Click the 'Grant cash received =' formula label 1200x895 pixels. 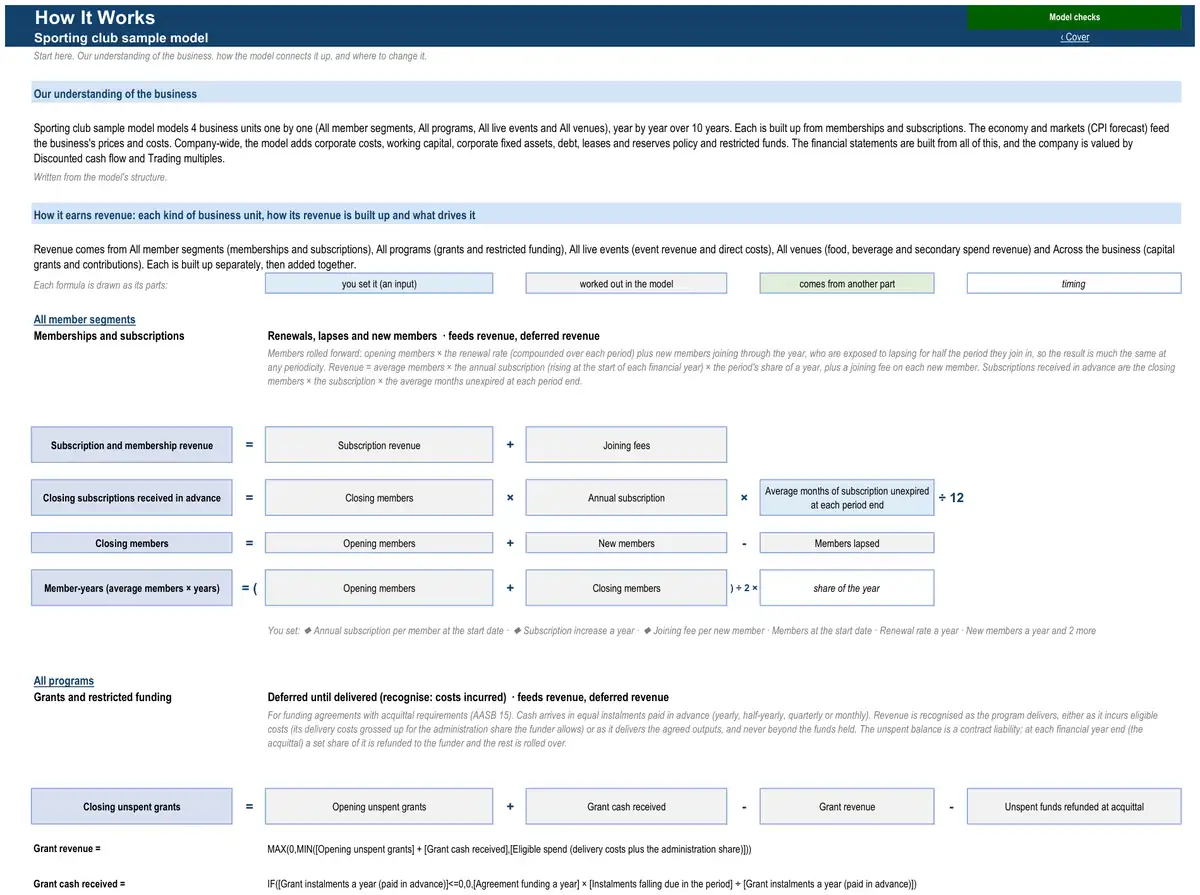click(80, 884)
